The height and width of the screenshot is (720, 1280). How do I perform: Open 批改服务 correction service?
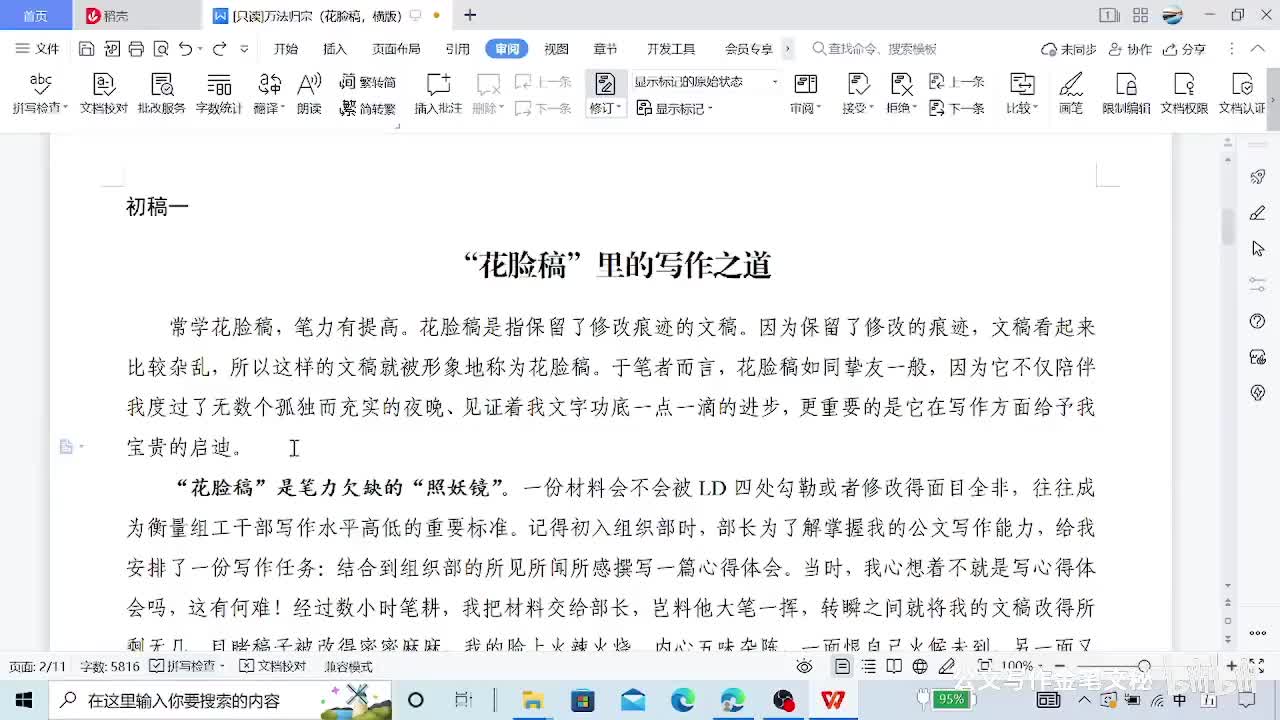tap(161, 94)
